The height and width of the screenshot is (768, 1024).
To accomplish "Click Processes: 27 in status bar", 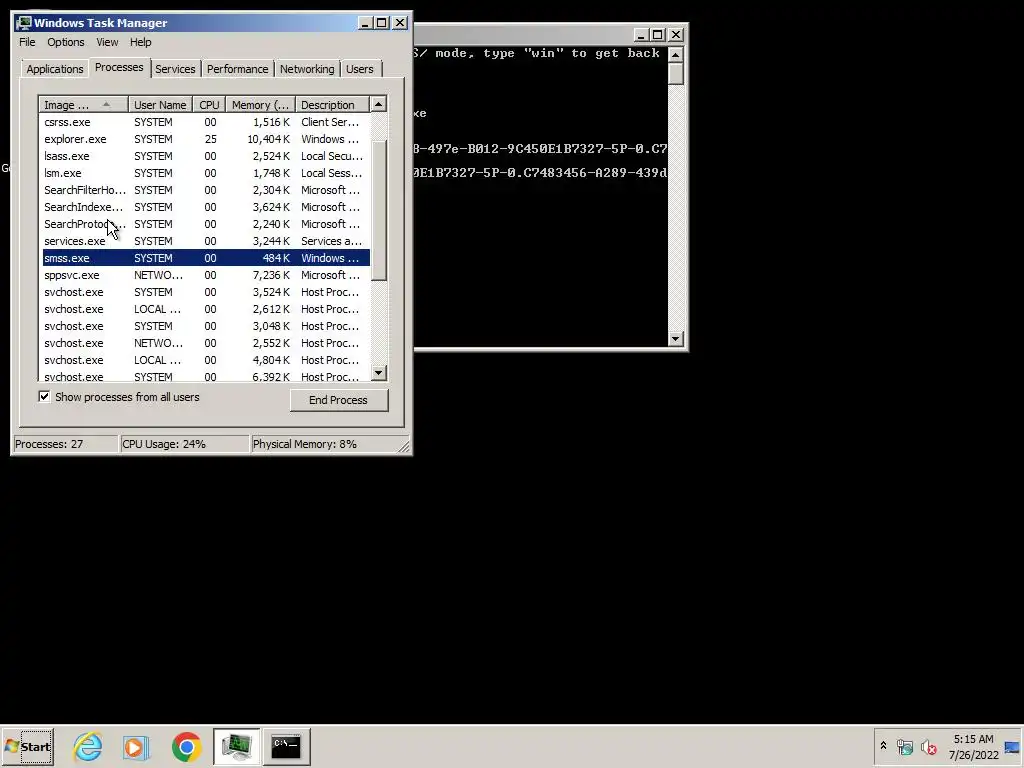I will (x=65, y=444).
